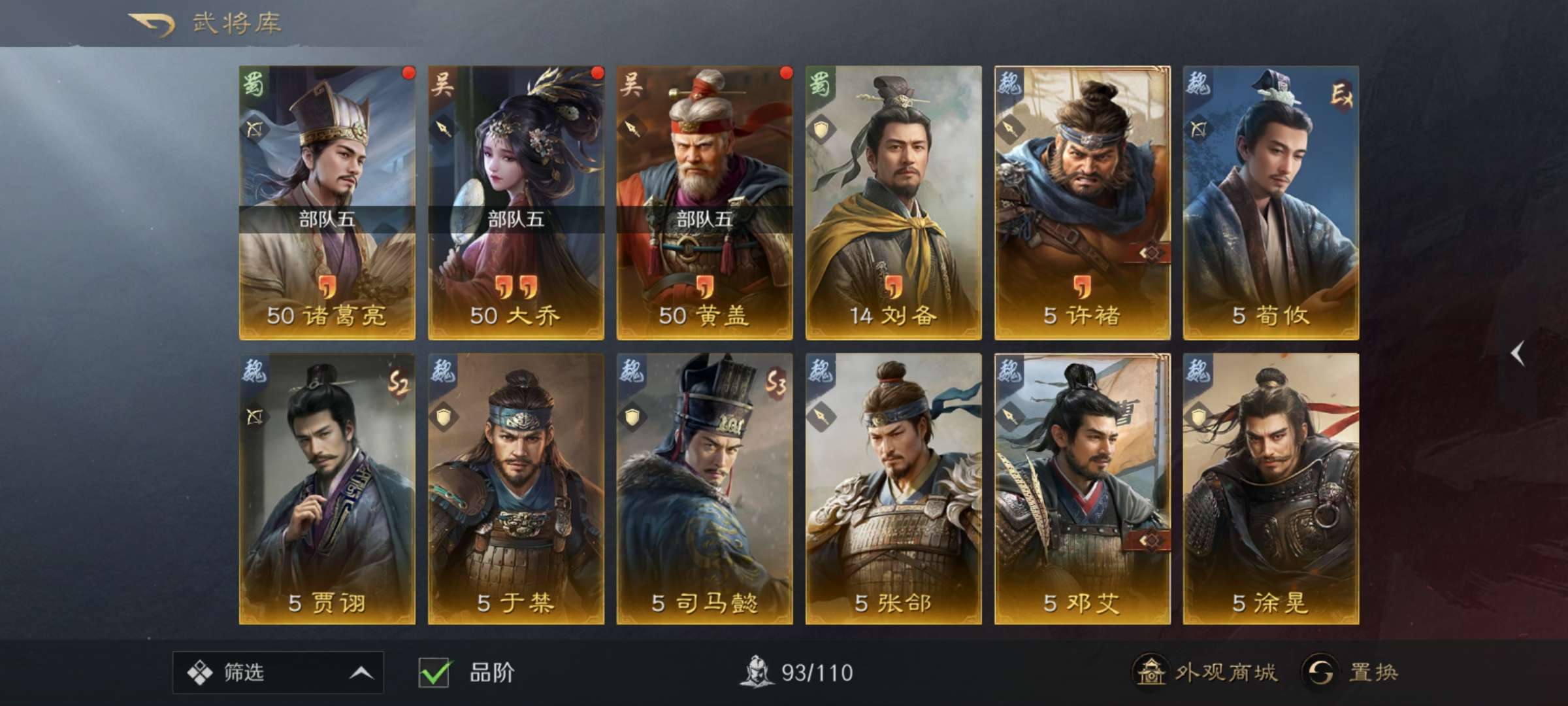Open the 外观商城 shop icon

pos(1151,671)
